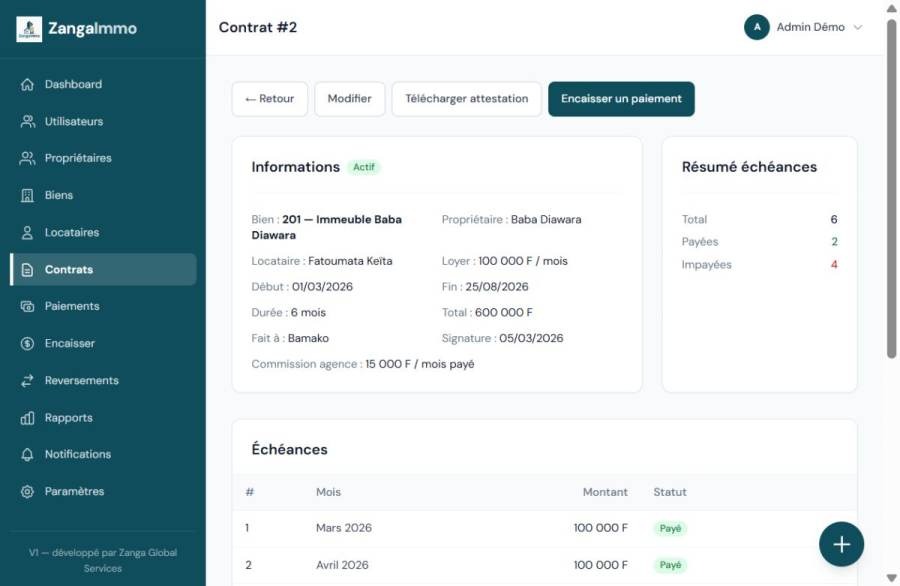Go to Propriétaires page
The width and height of the screenshot is (900, 586).
coord(103,158)
